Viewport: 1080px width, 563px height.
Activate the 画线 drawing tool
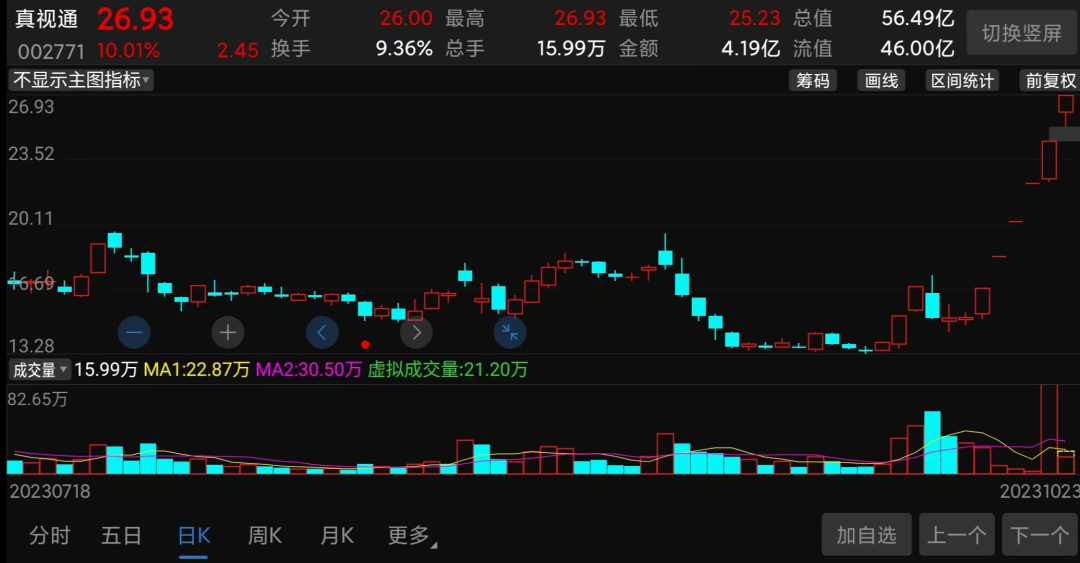click(x=881, y=81)
